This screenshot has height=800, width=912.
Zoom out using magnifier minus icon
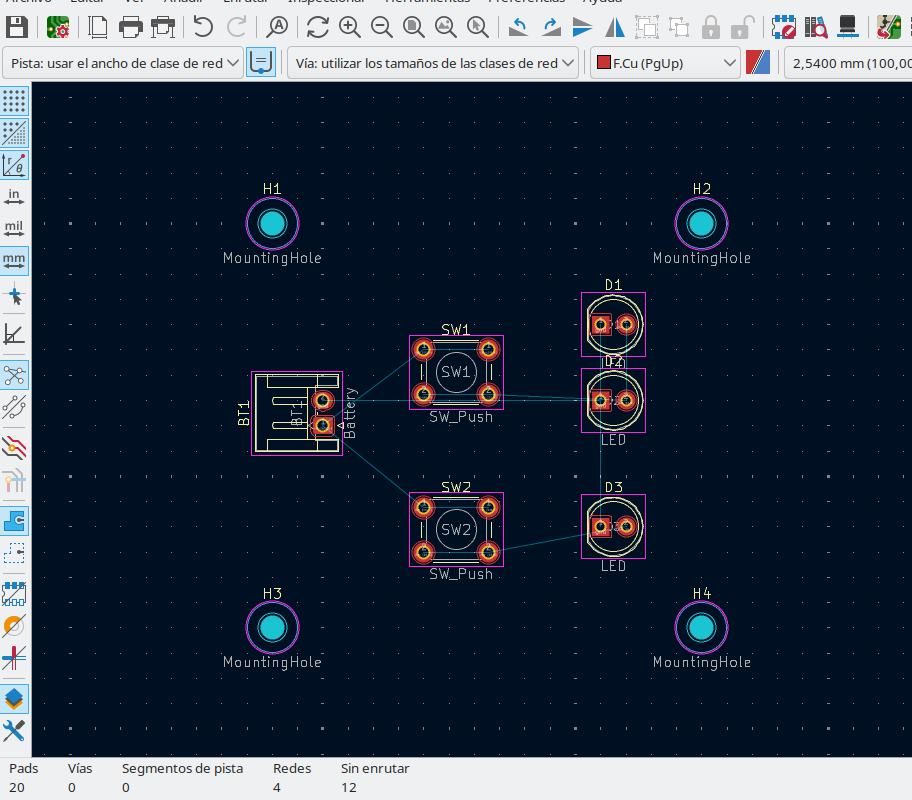(382, 27)
